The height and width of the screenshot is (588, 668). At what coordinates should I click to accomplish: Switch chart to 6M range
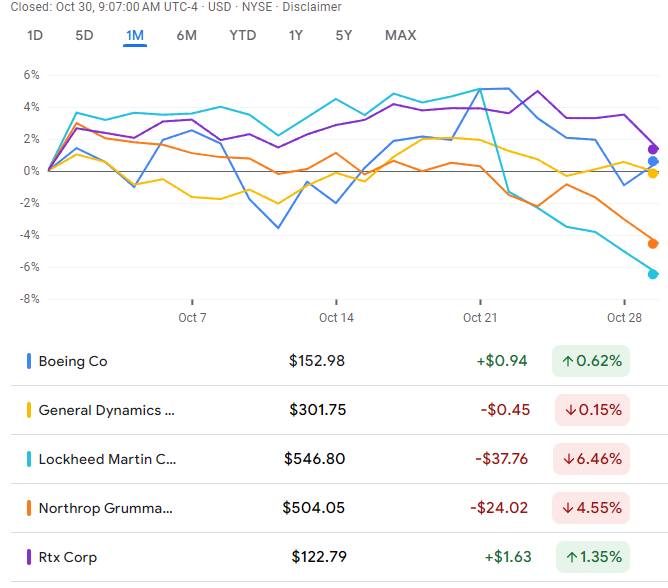187,36
